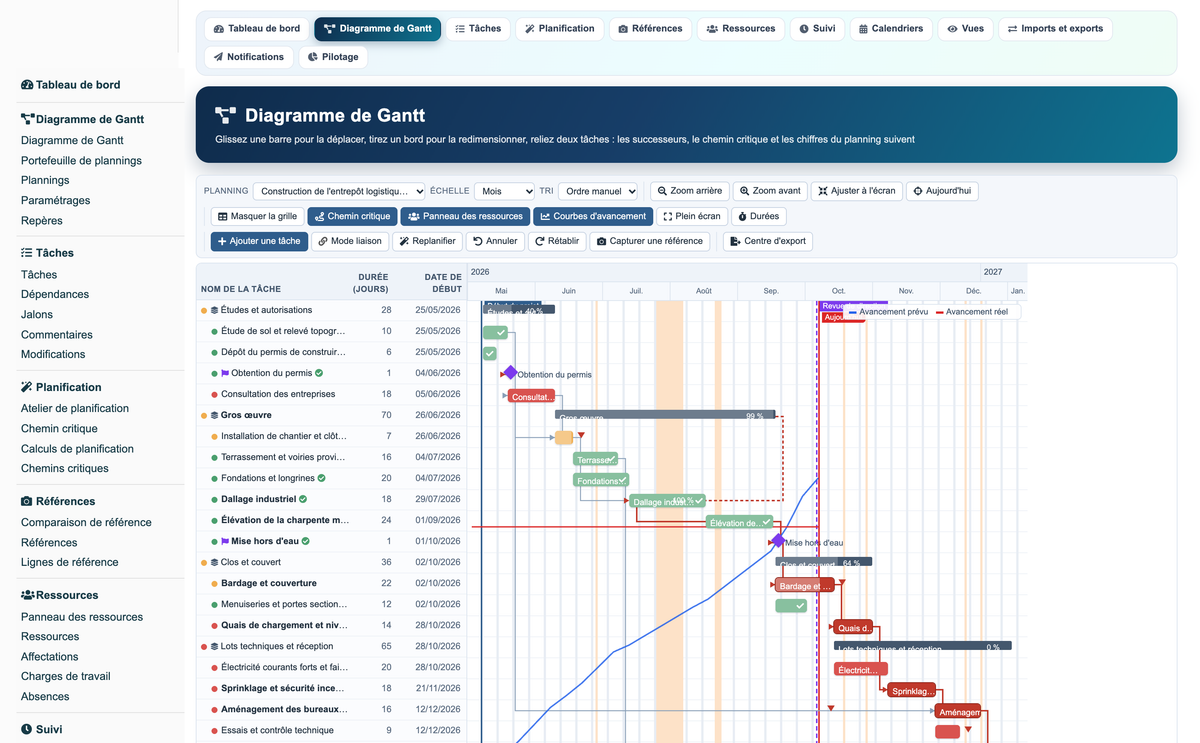This screenshot has height=743, width=1200.
Task: Select the Dallage industriel task row
Action: click(x=332, y=499)
